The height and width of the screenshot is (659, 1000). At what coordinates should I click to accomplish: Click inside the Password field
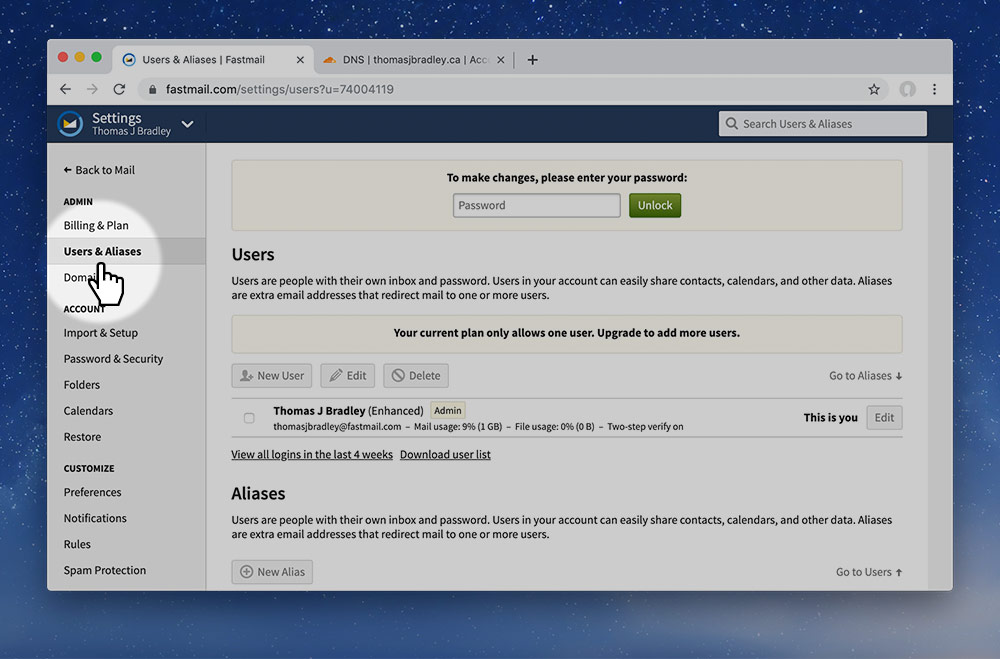pyautogui.click(x=536, y=205)
